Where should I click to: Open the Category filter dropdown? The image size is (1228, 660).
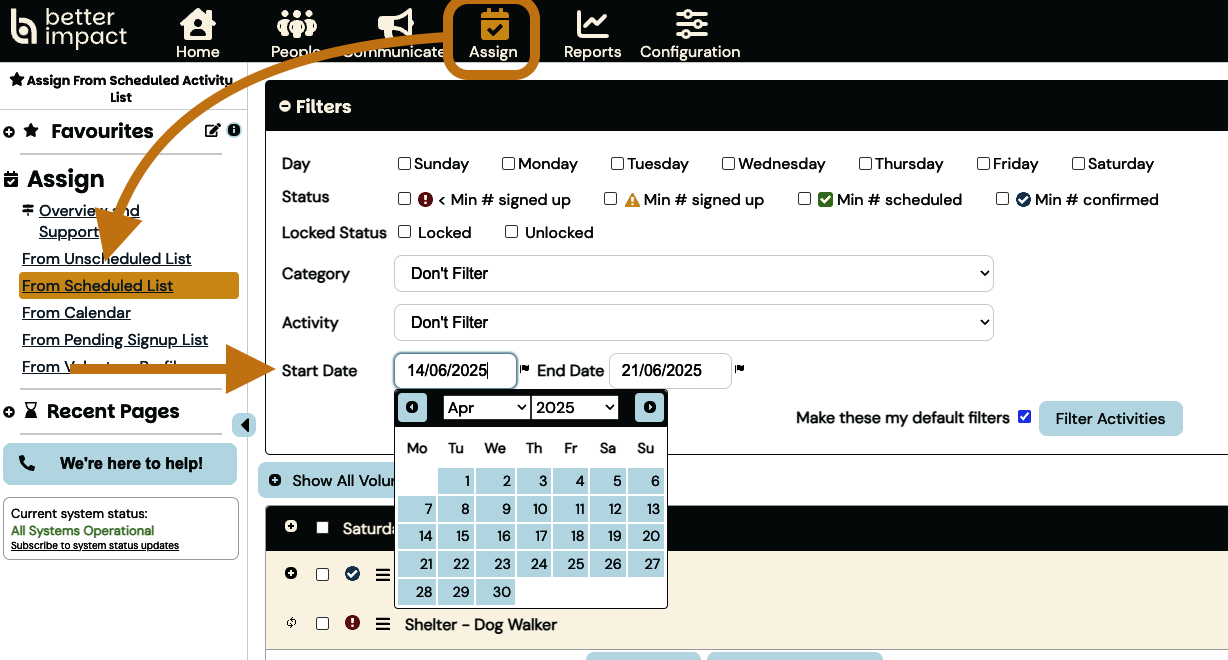693,273
